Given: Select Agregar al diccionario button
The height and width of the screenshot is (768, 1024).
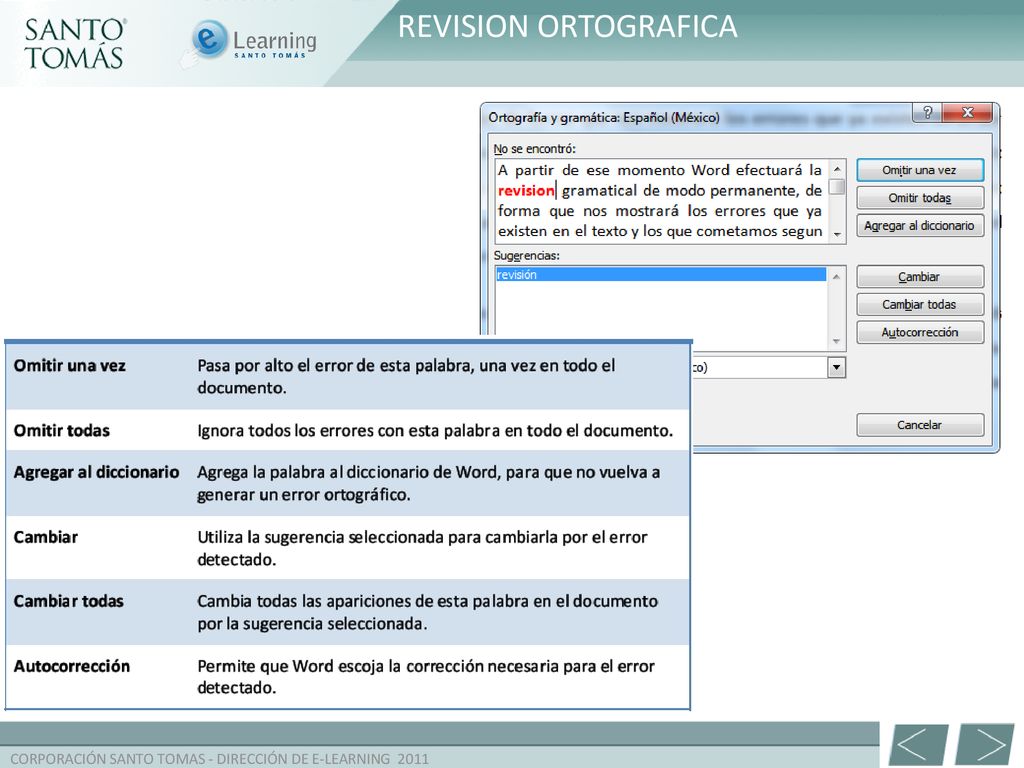Looking at the screenshot, I should [x=920, y=226].
